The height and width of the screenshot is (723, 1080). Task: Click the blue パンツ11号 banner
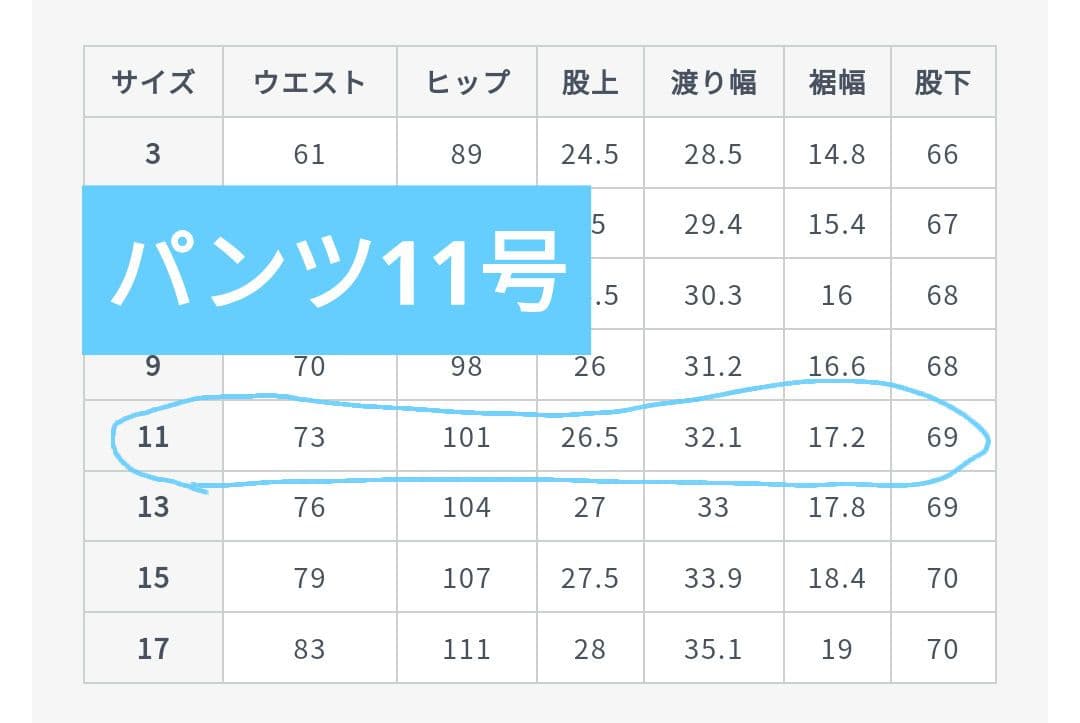click(x=336, y=270)
